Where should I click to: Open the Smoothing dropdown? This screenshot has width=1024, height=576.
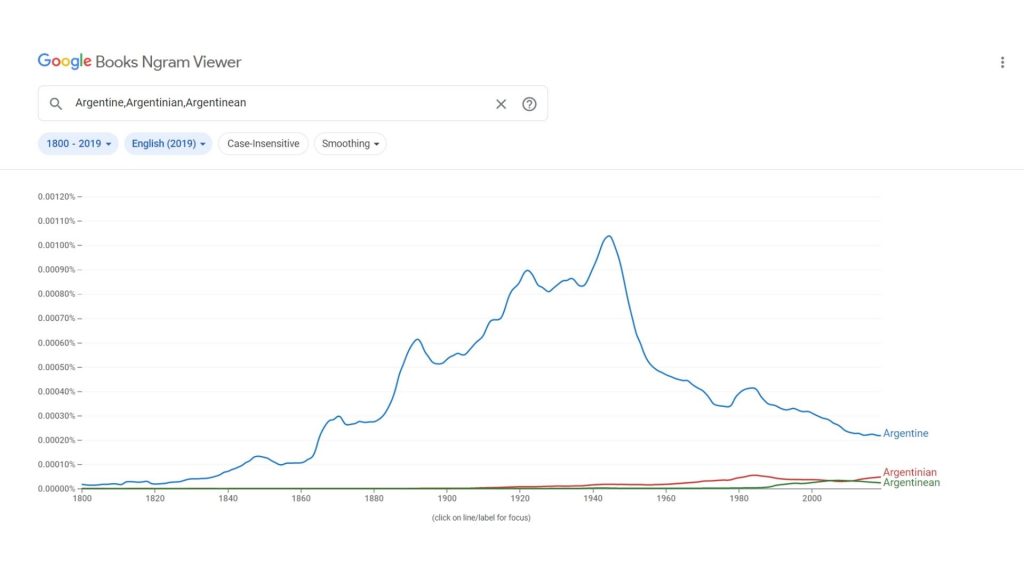tap(350, 144)
